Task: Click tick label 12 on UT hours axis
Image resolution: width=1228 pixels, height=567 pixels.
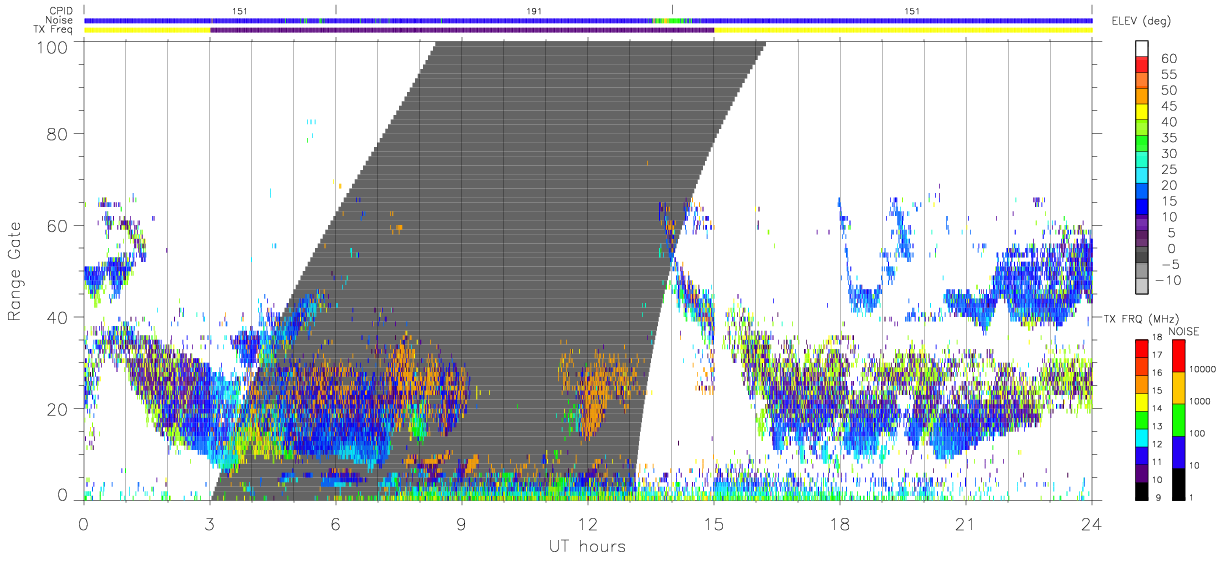Action: [x=588, y=523]
